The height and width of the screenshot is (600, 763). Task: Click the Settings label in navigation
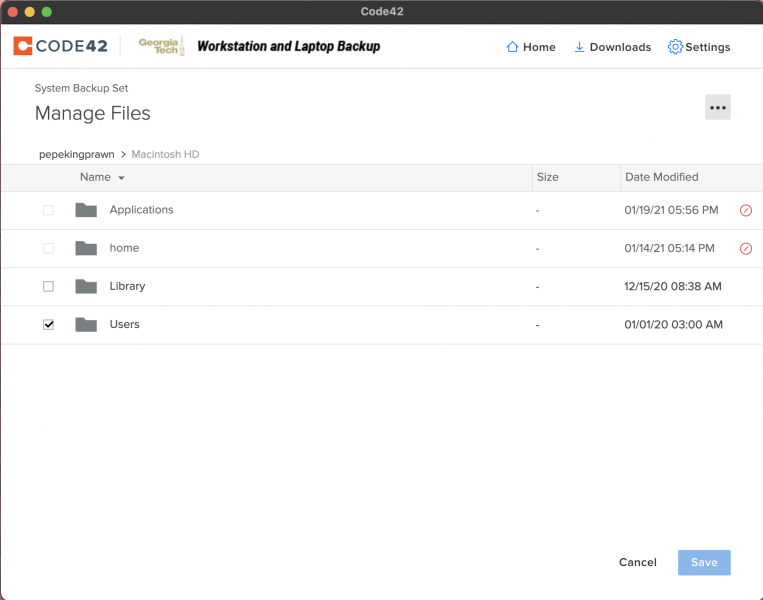pos(708,47)
